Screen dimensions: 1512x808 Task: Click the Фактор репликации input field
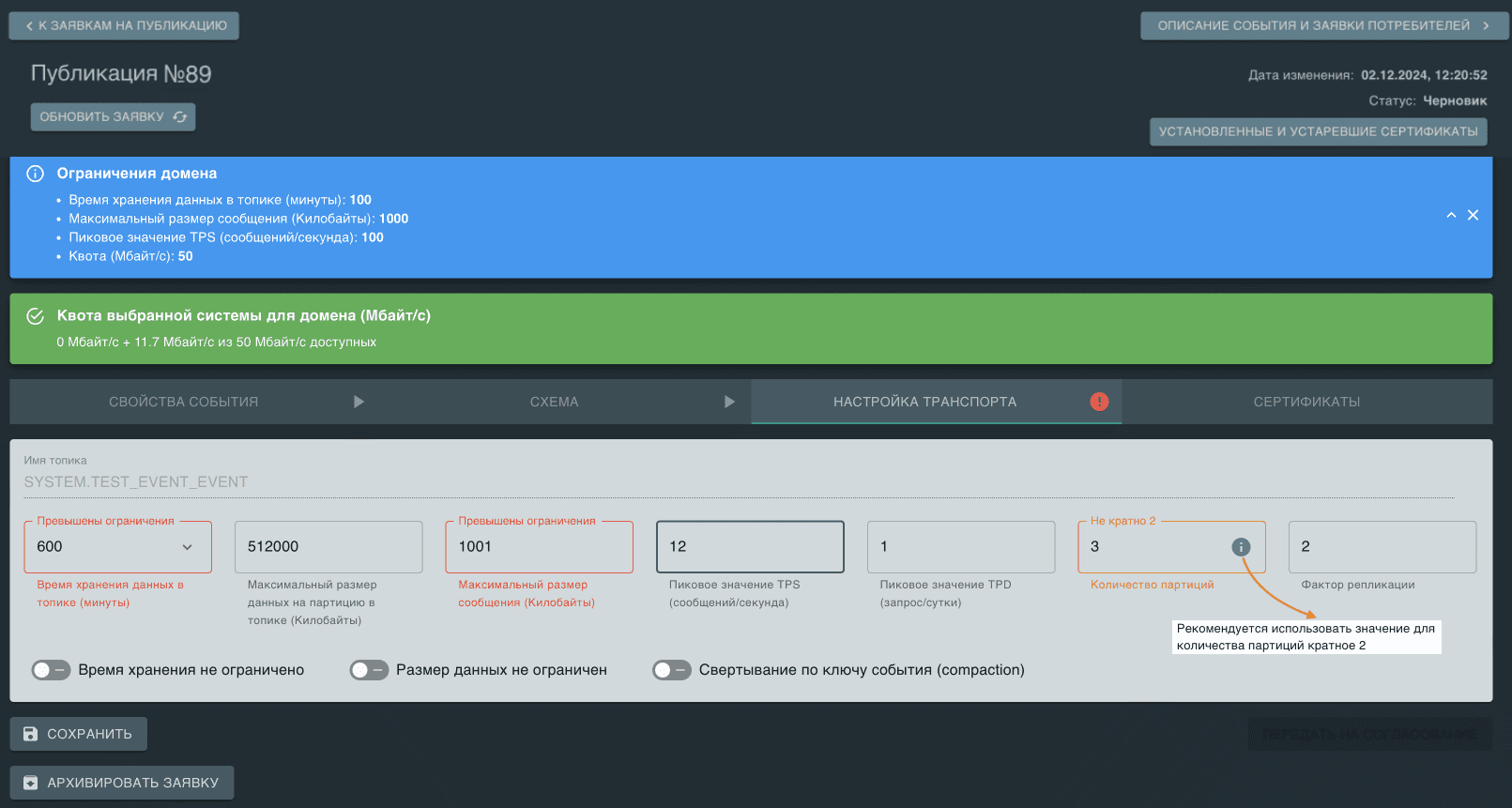point(1382,547)
